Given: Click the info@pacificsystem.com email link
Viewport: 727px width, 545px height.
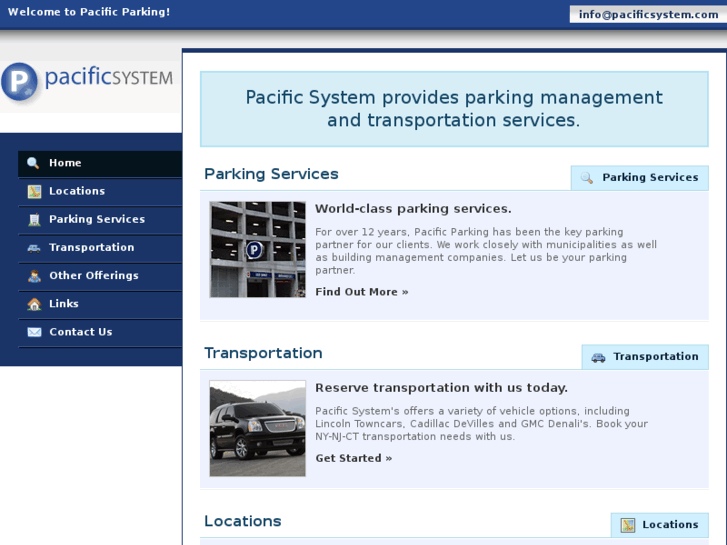Looking at the screenshot, I should click(648, 14).
